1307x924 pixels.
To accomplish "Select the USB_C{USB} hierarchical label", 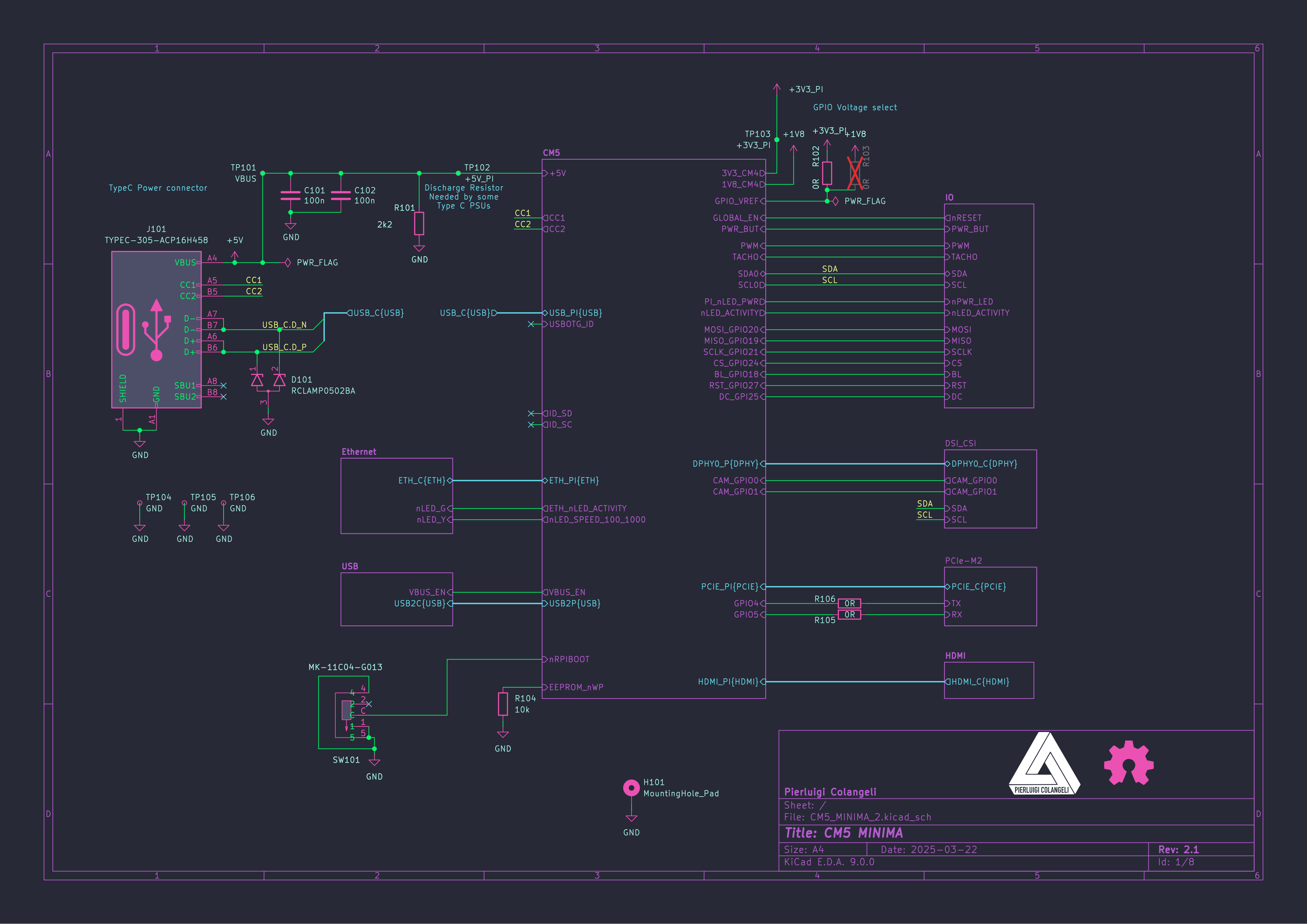I will pyautogui.click(x=377, y=313).
